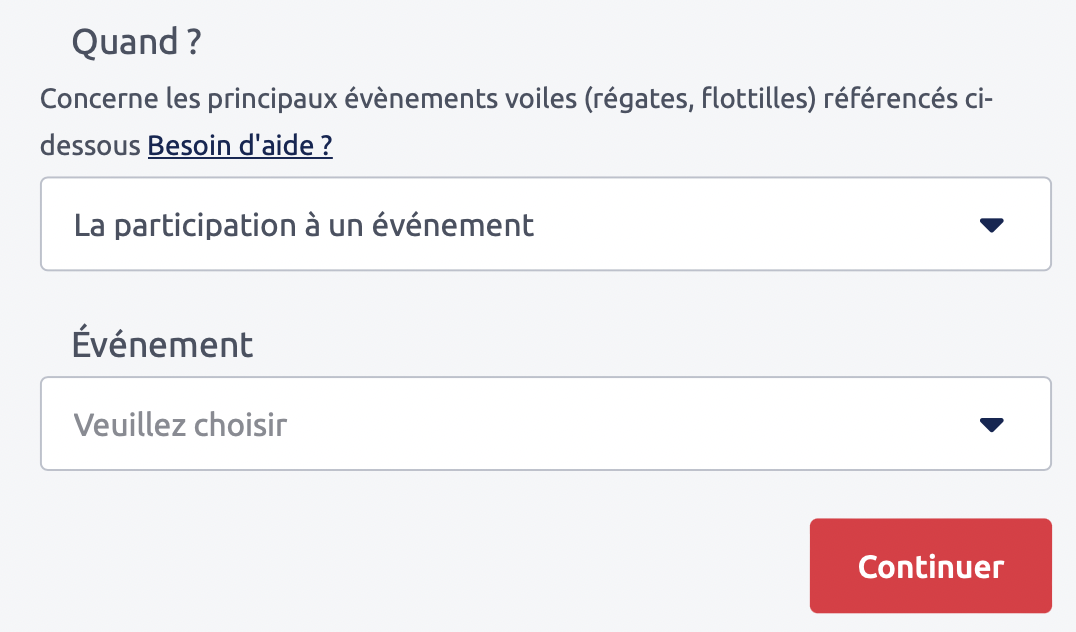Choose an event from the Événement list
The height and width of the screenshot is (632, 1076).
click(x=545, y=424)
